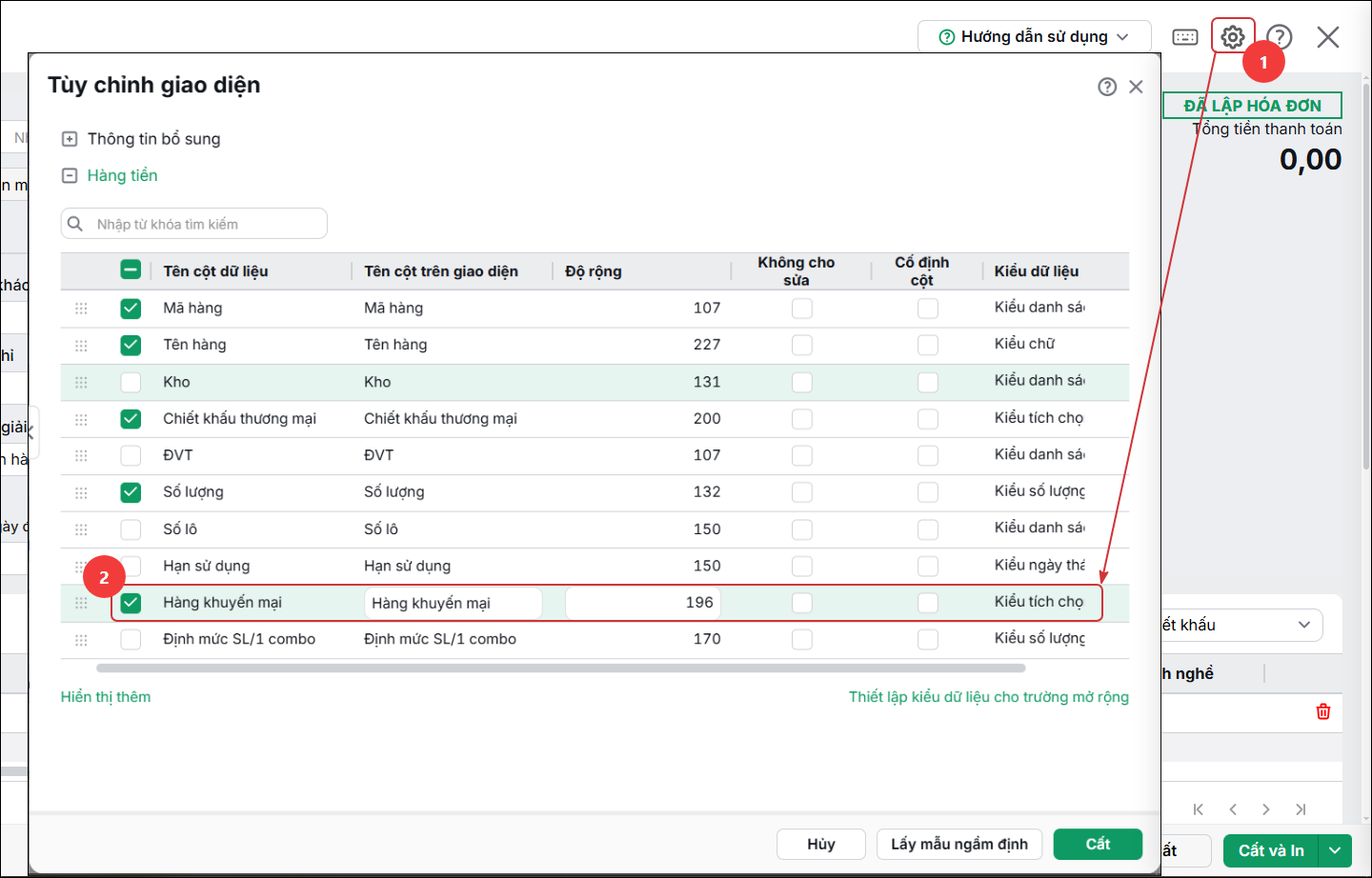The image size is (1372, 878).
Task: Click width value 227 of Tên hàng
Action: pos(707,345)
